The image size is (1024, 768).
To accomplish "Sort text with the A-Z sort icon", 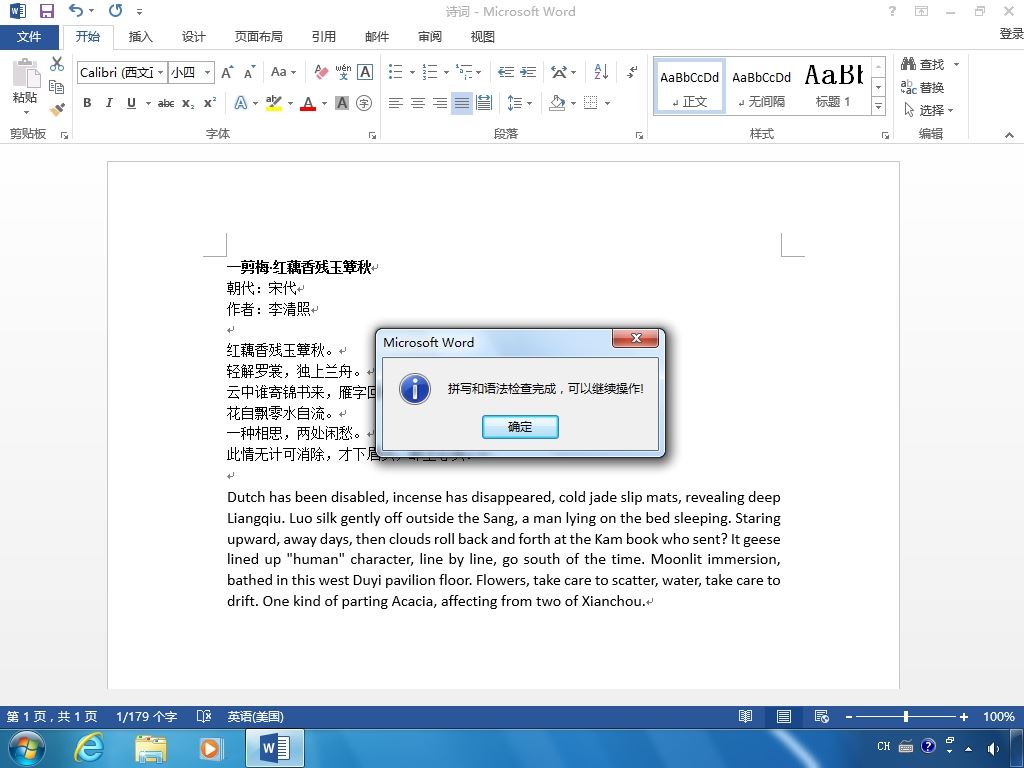I will [x=601, y=72].
